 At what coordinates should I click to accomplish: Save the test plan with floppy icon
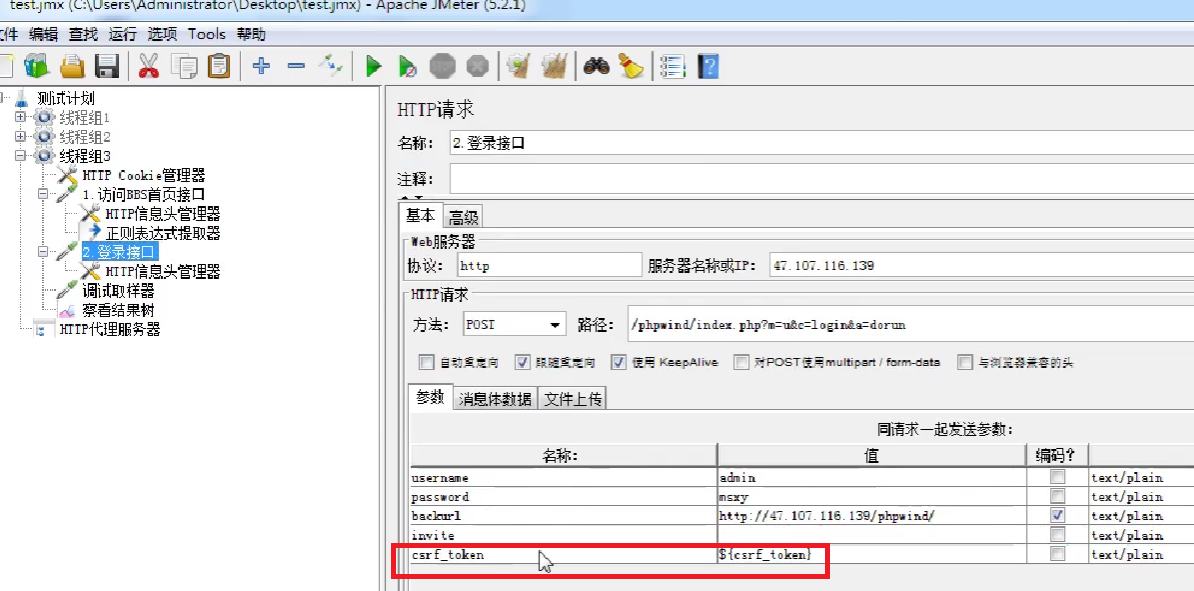pyautogui.click(x=107, y=66)
